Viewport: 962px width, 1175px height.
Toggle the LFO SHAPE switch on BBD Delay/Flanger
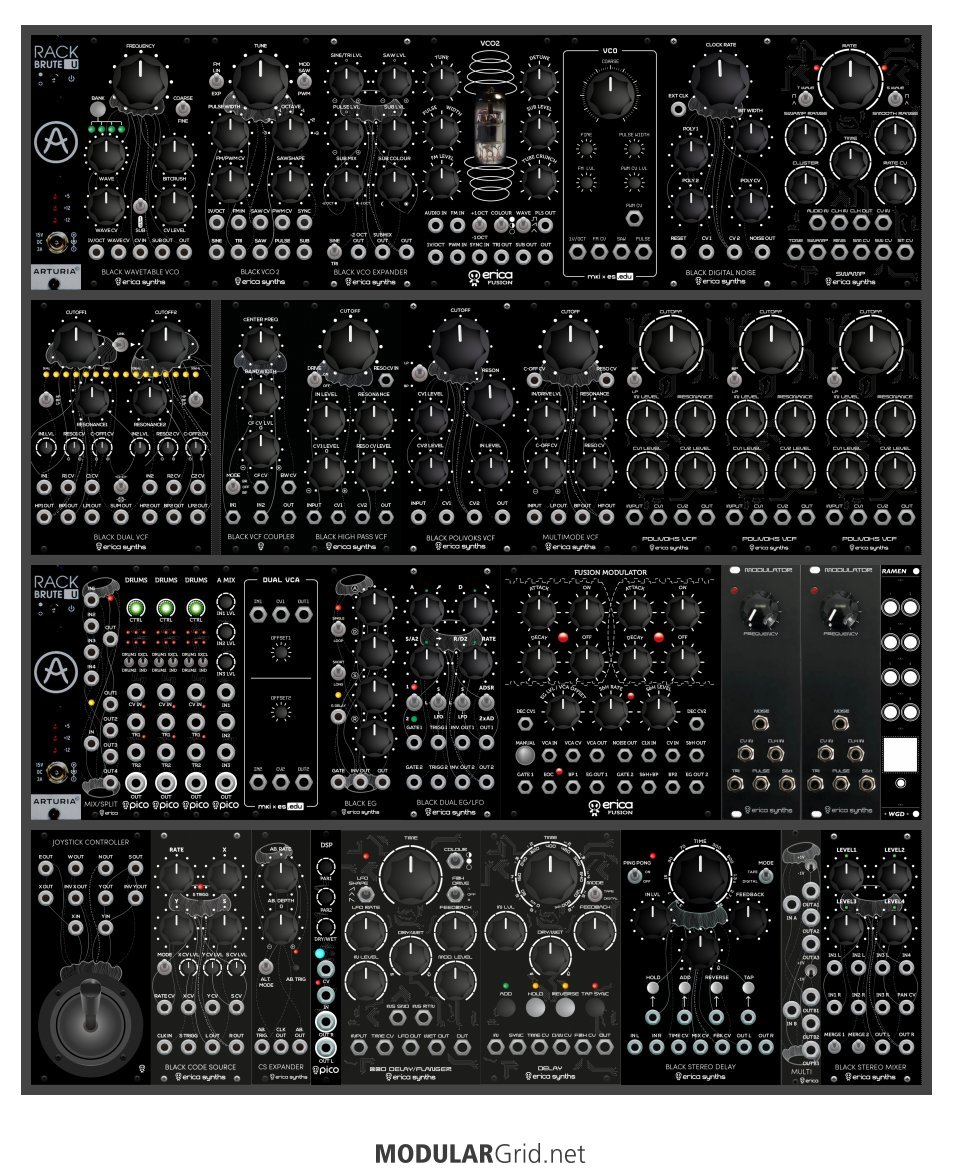pyautogui.click(x=366, y=894)
